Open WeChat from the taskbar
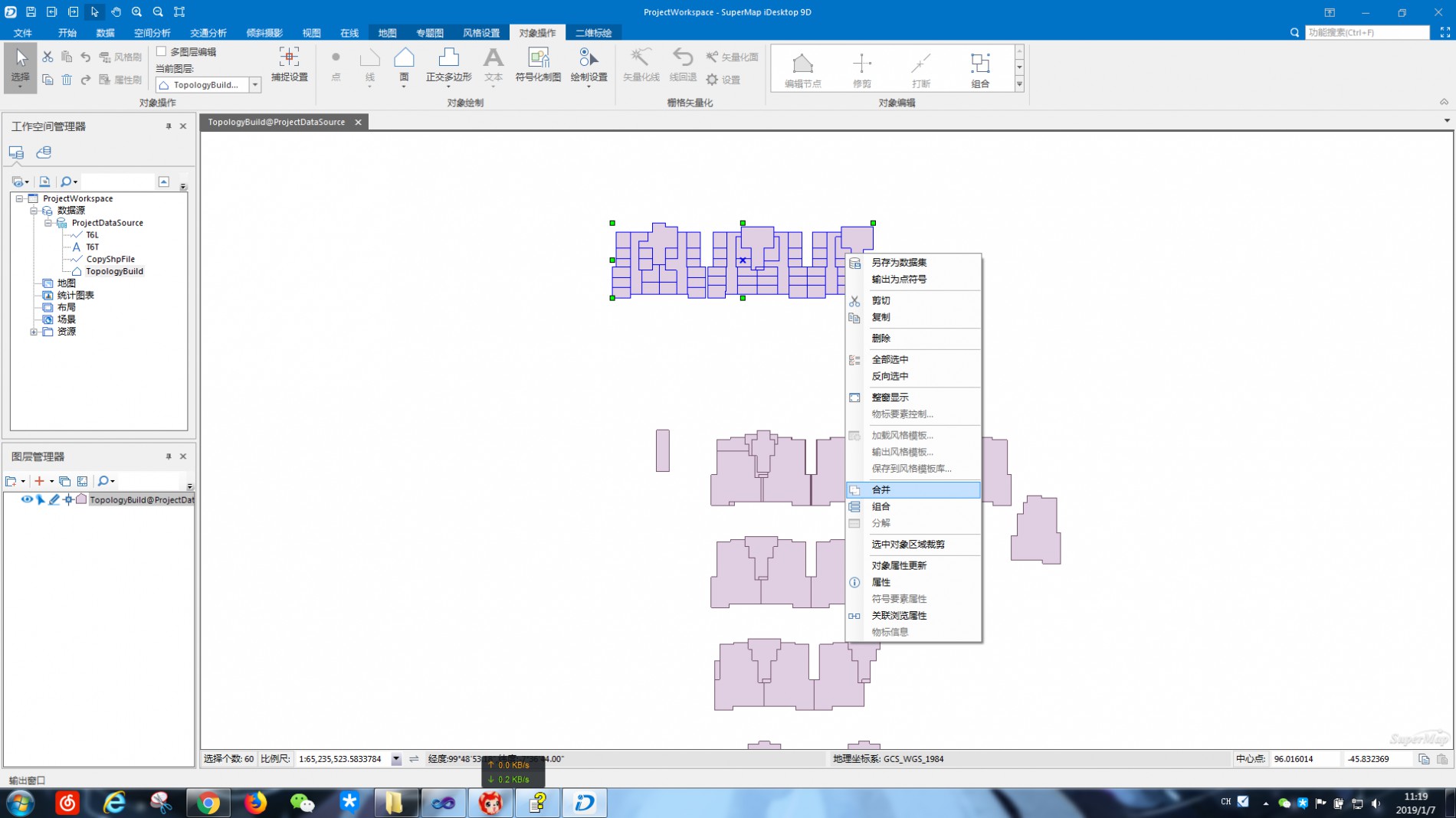This screenshot has height=818, width=1456. pyautogui.click(x=302, y=803)
